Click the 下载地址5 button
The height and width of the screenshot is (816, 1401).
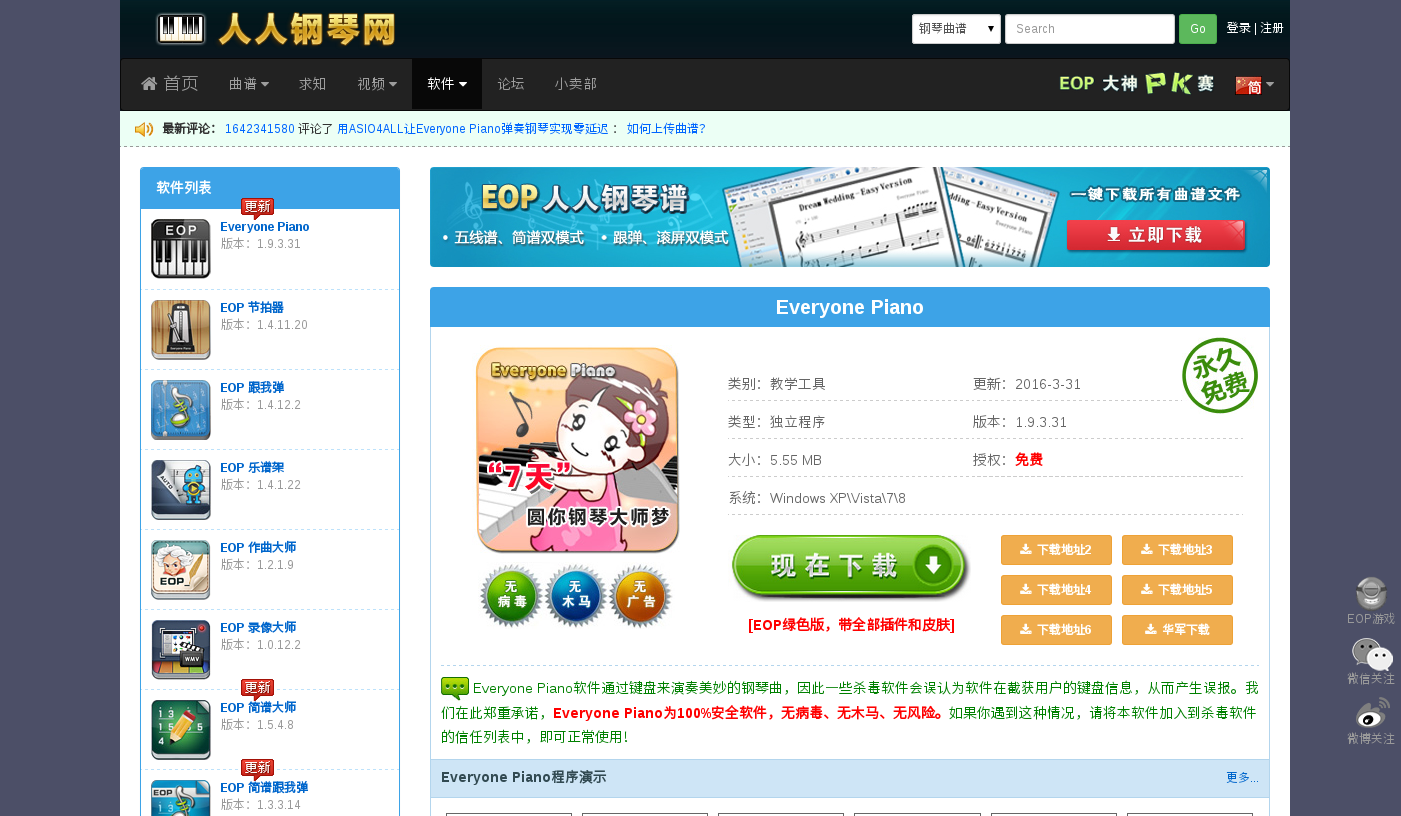[1177, 590]
